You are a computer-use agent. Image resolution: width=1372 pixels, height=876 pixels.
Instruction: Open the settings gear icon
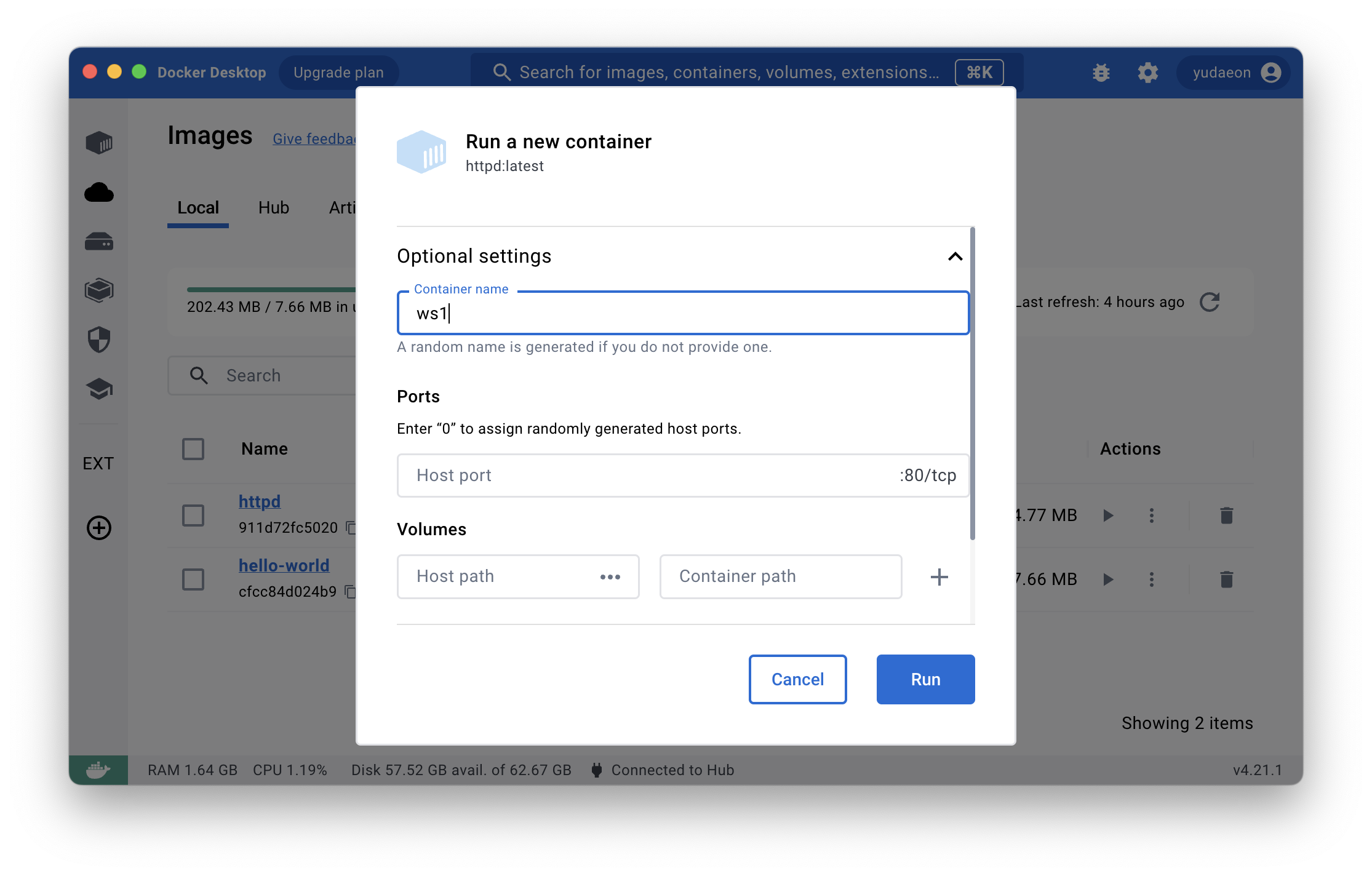pyautogui.click(x=1147, y=73)
